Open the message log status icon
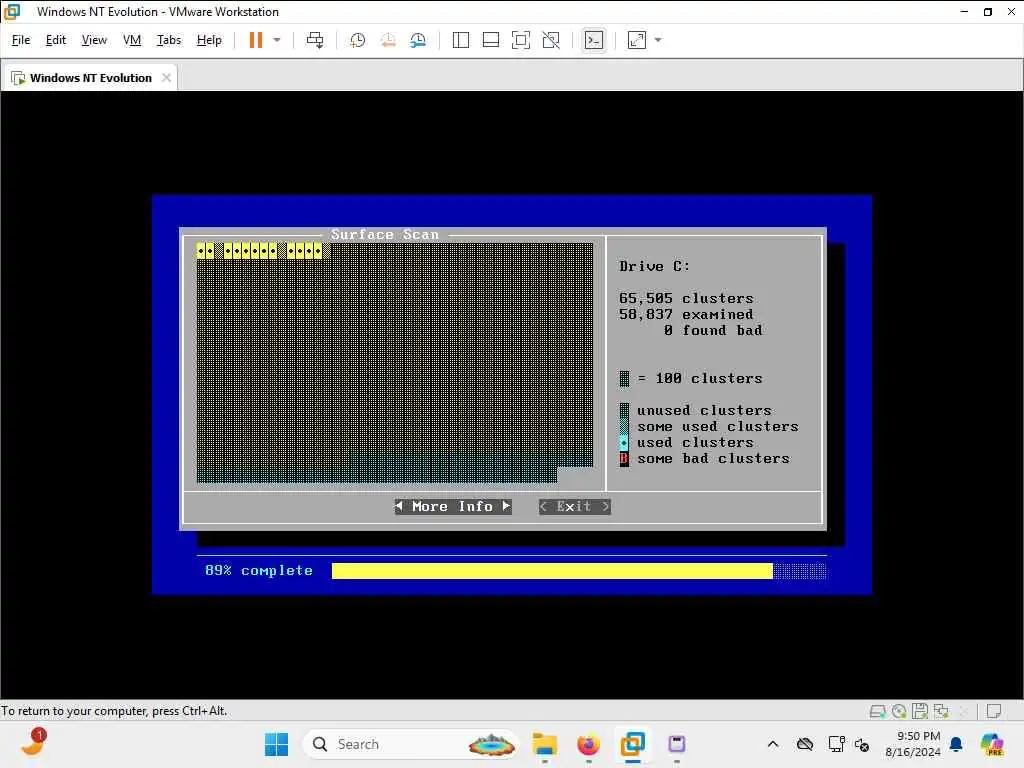The height and width of the screenshot is (768, 1024). click(x=994, y=711)
